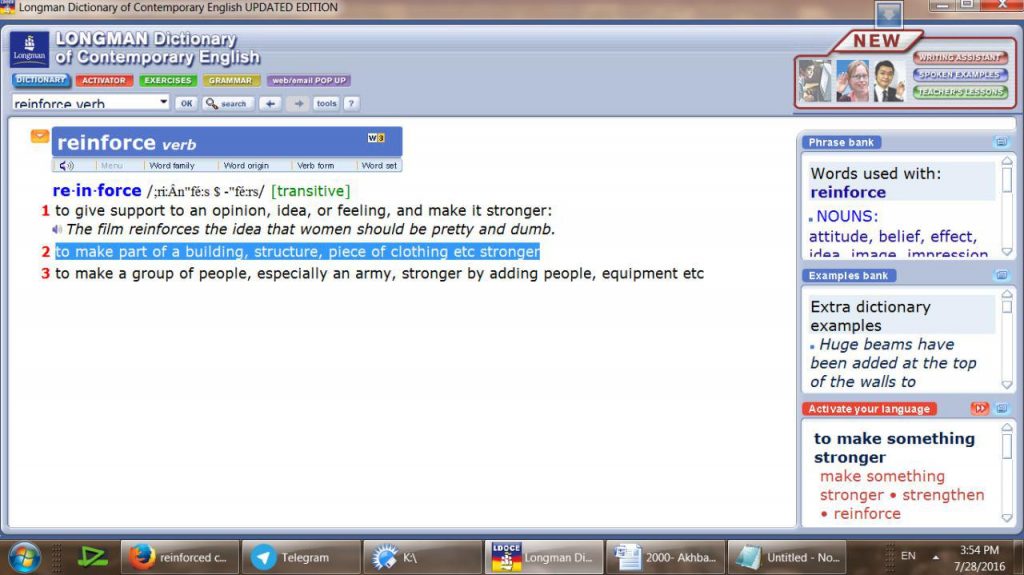1024x575 pixels.
Task: Open the DICTIONARY tab
Action: coord(41,80)
